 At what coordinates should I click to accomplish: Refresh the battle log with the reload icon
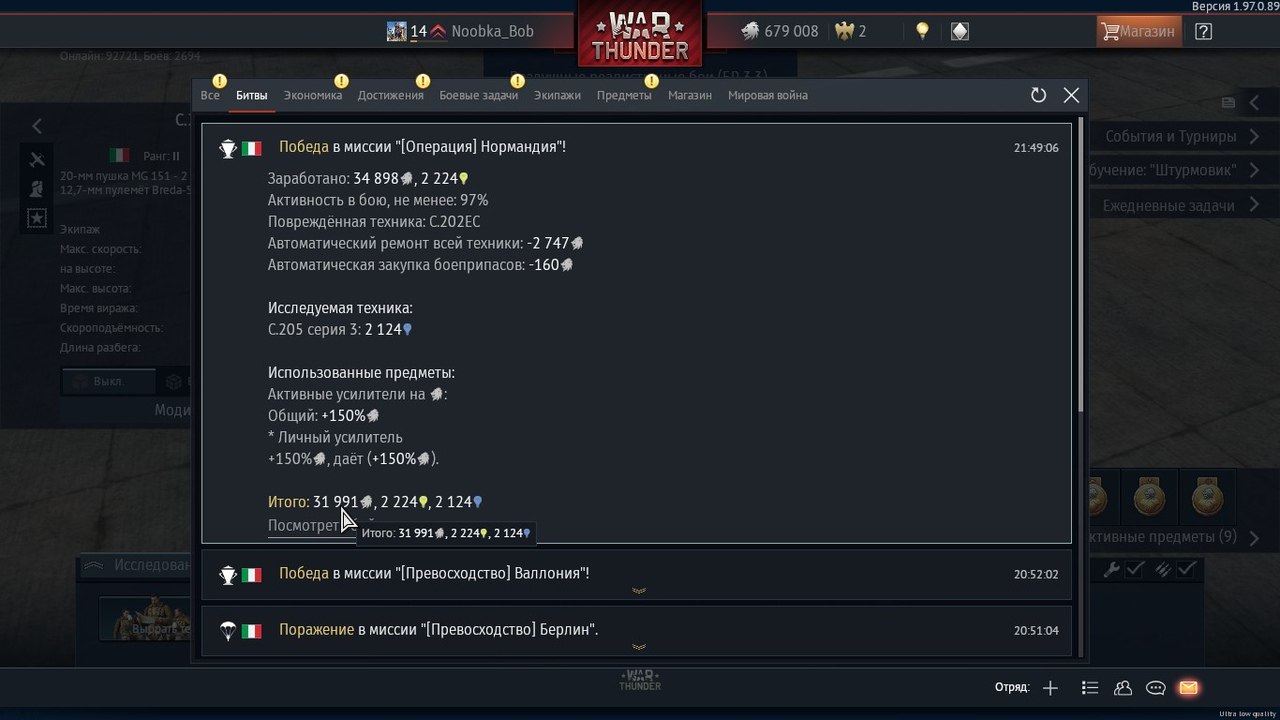tap(1038, 95)
